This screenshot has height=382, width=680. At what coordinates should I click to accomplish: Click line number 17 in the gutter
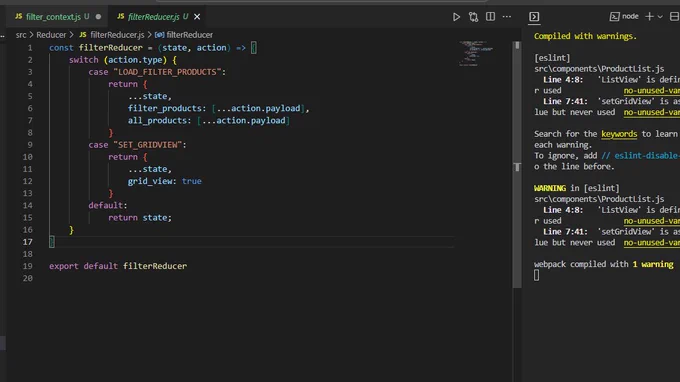28,242
